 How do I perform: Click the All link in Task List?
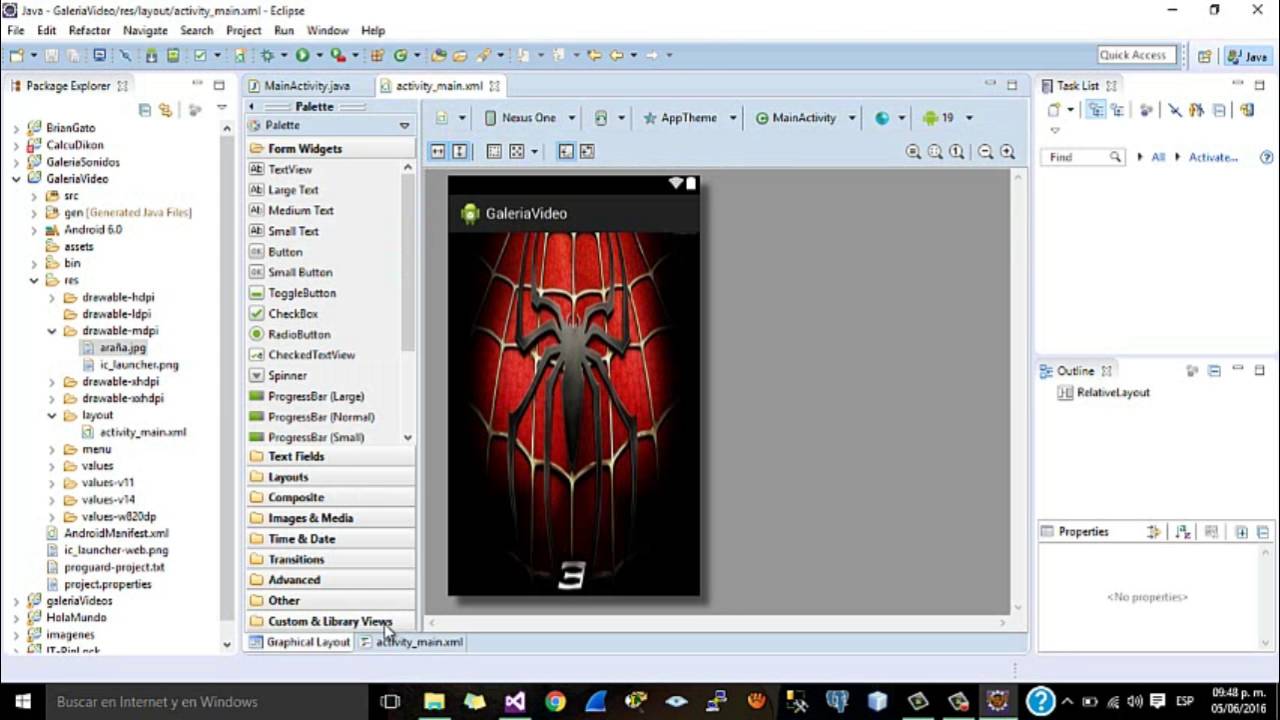point(1158,157)
